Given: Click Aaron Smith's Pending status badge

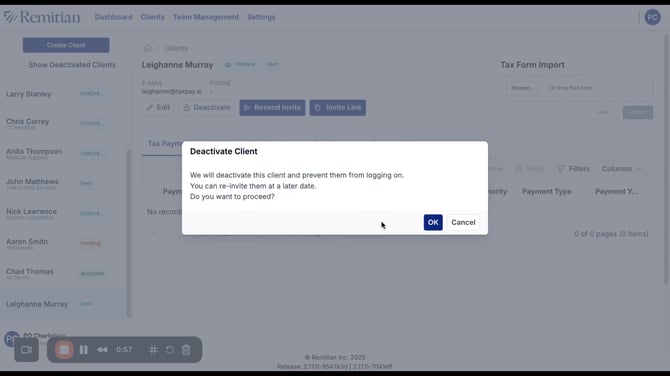Looking at the screenshot, I should coord(91,244).
